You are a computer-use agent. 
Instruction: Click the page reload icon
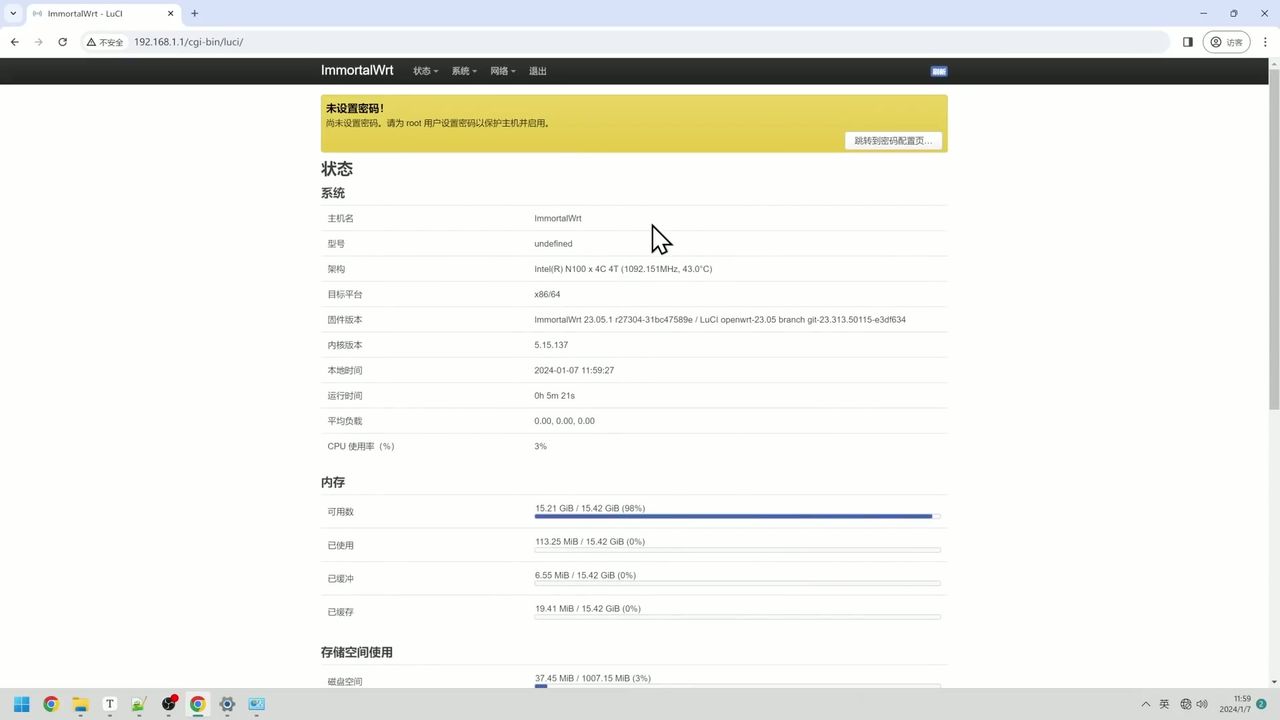pos(62,42)
